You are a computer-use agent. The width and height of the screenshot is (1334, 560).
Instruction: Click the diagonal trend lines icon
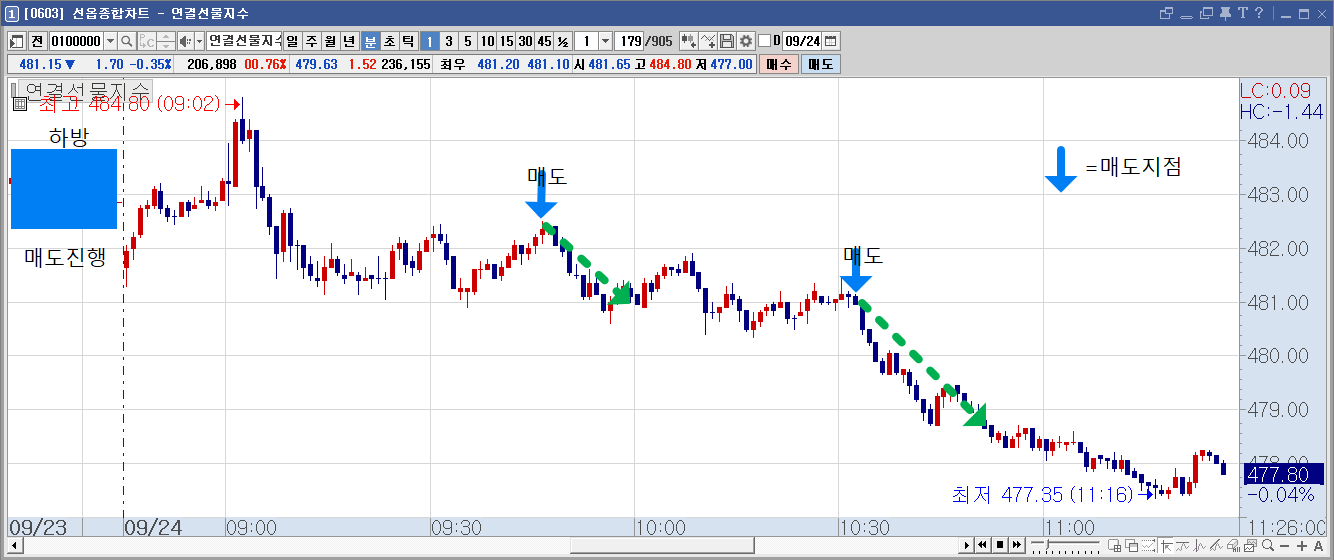coord(1216,545)
